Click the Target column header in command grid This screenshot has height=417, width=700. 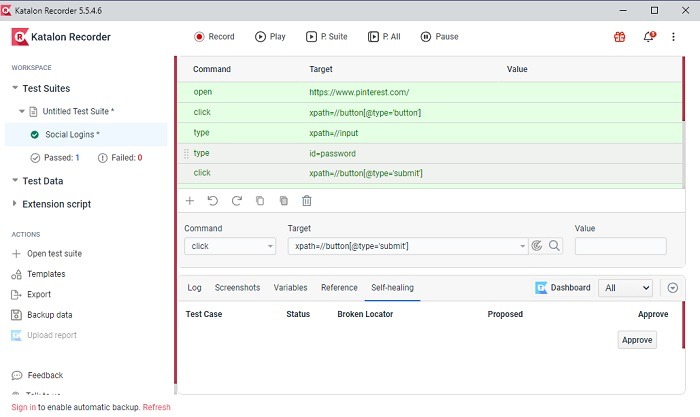pyautogui.click(x=321, y=69)
